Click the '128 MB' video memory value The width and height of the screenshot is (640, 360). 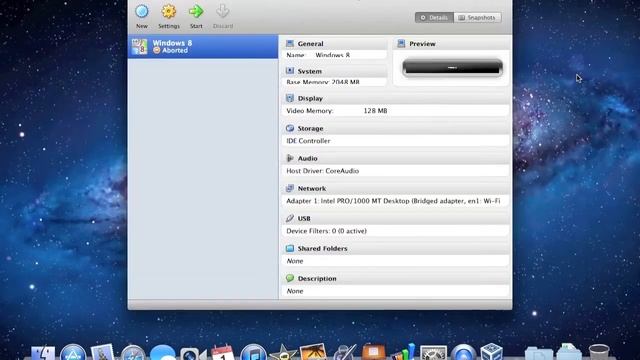(375, 111)
